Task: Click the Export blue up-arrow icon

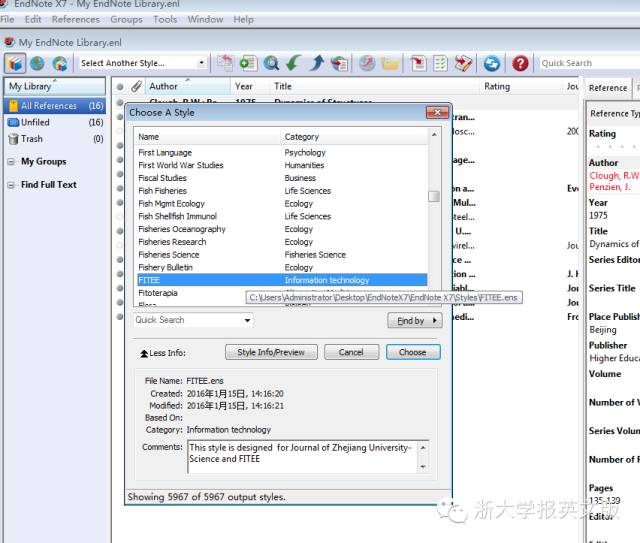Action: tap(316, 63)
